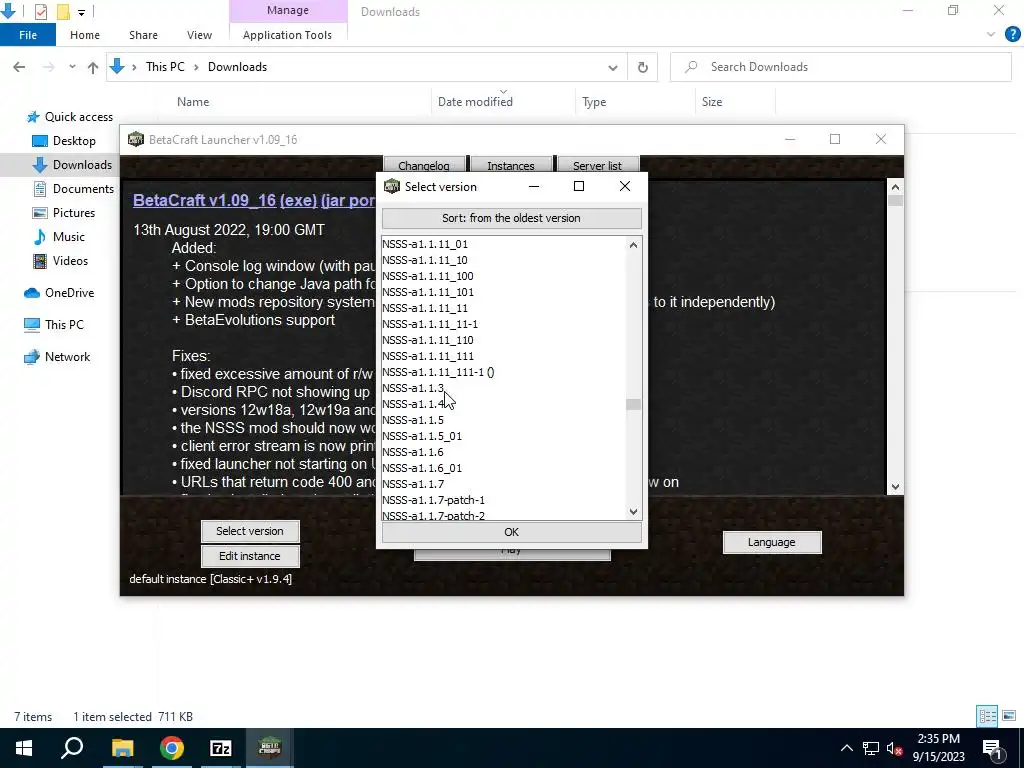Confirm version selection with OK

pos(511,532)
